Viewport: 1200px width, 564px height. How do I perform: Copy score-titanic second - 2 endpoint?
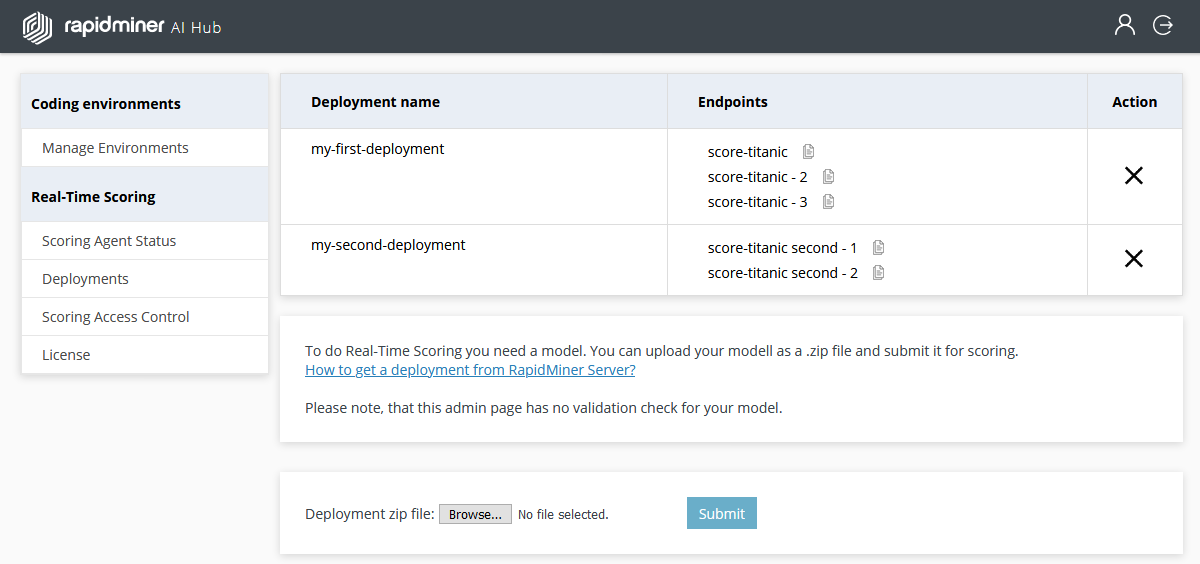coord(878,273)
